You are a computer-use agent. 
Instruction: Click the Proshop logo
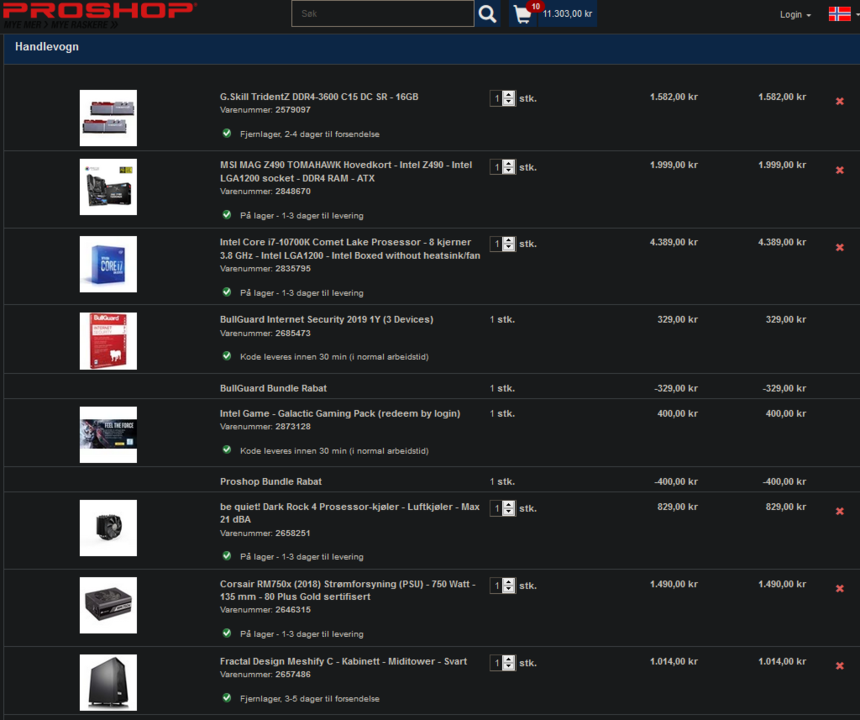pos(100,15)
